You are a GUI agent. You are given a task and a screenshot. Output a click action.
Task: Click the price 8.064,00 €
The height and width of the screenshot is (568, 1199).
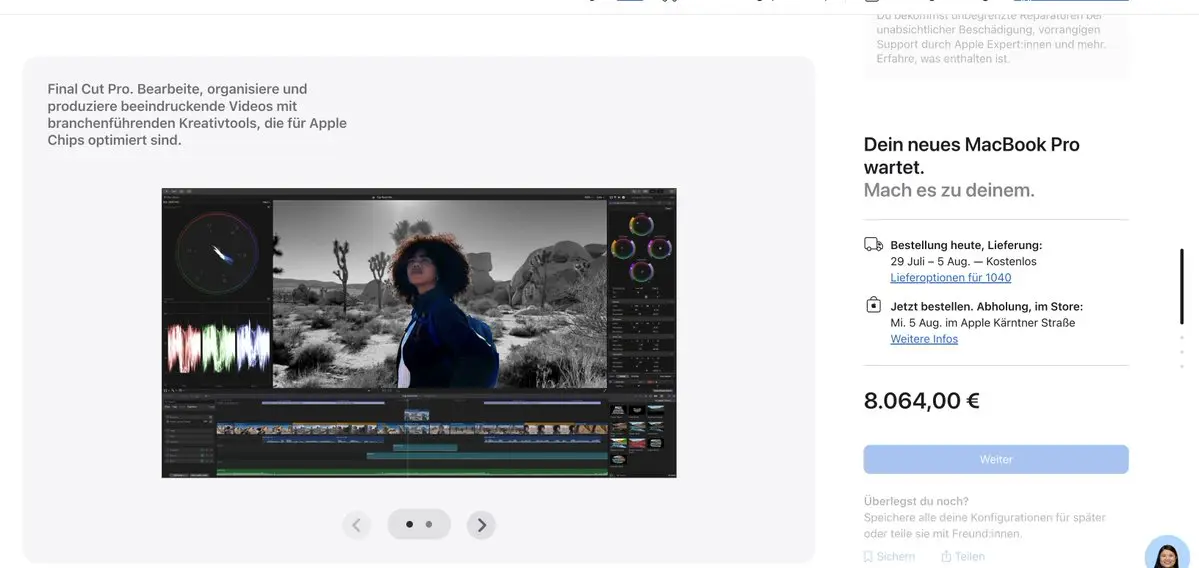(921, 401)
